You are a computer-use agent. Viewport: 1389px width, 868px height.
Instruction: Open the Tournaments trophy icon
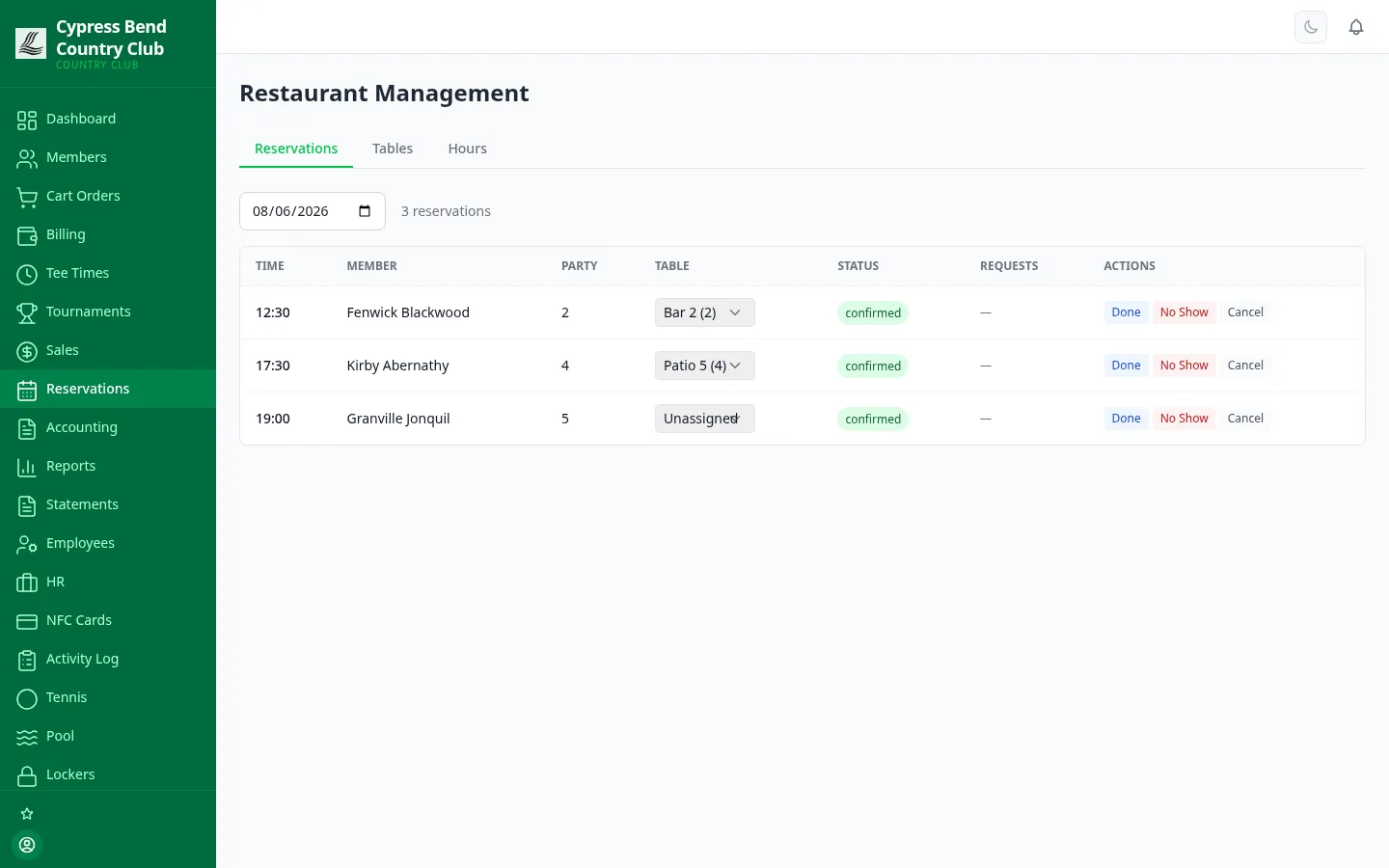pyautogui.click(x=27, y=312)
